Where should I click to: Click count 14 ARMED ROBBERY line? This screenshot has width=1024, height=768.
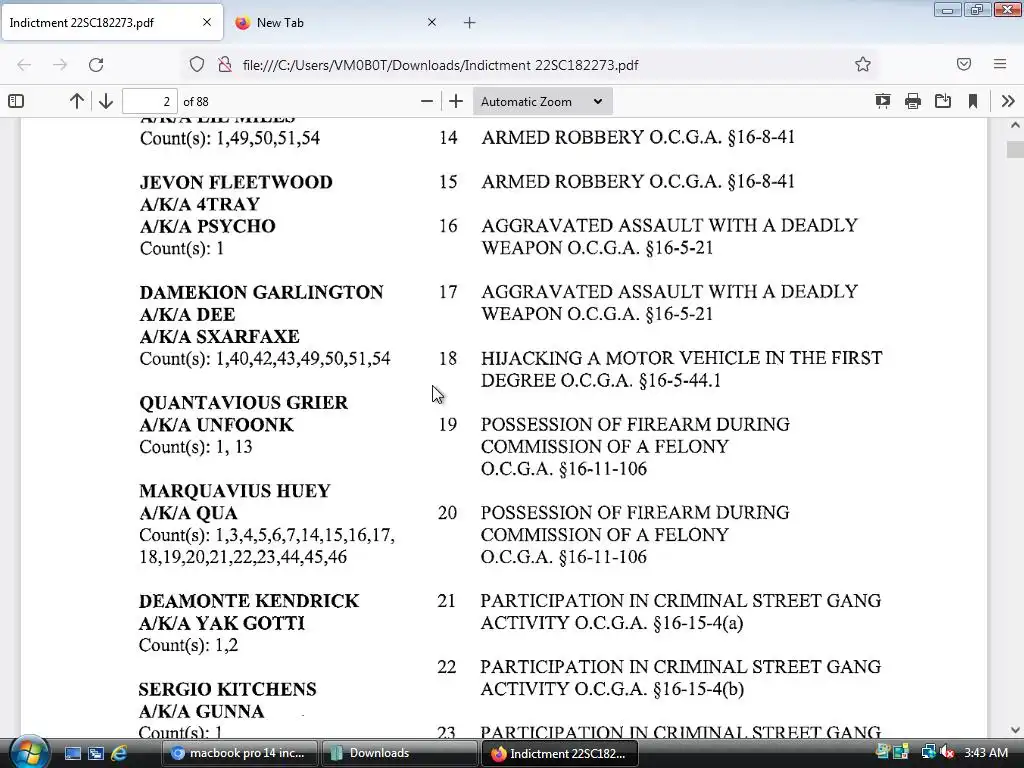coord(638,137)
